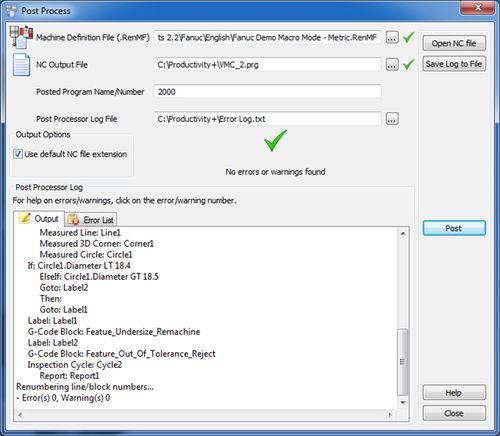
Task: Click the Posted Program Name/Number field
Action: 267,92
